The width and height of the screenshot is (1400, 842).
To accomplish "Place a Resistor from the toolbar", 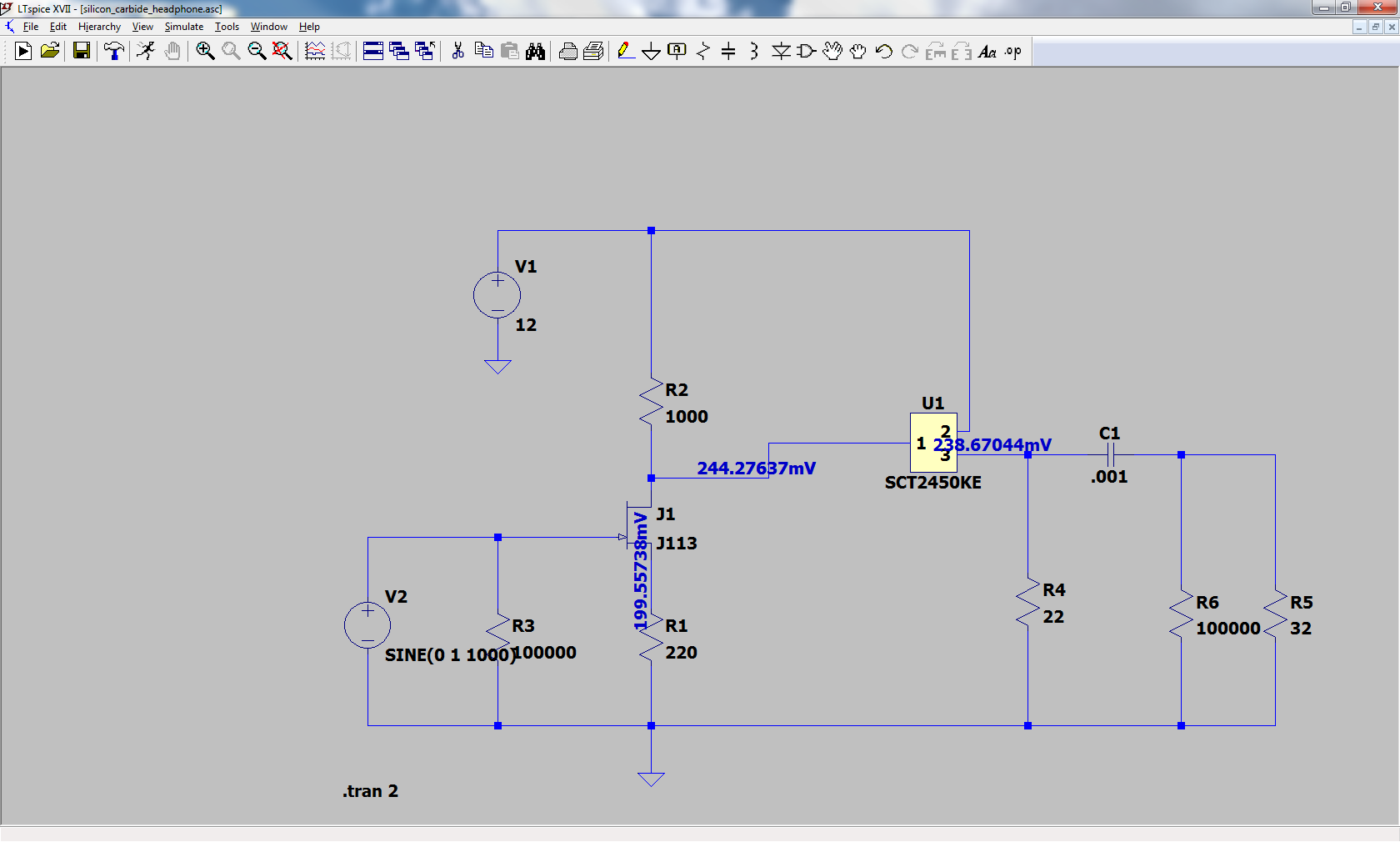I will pyautogui.click(x=703, y=52).
